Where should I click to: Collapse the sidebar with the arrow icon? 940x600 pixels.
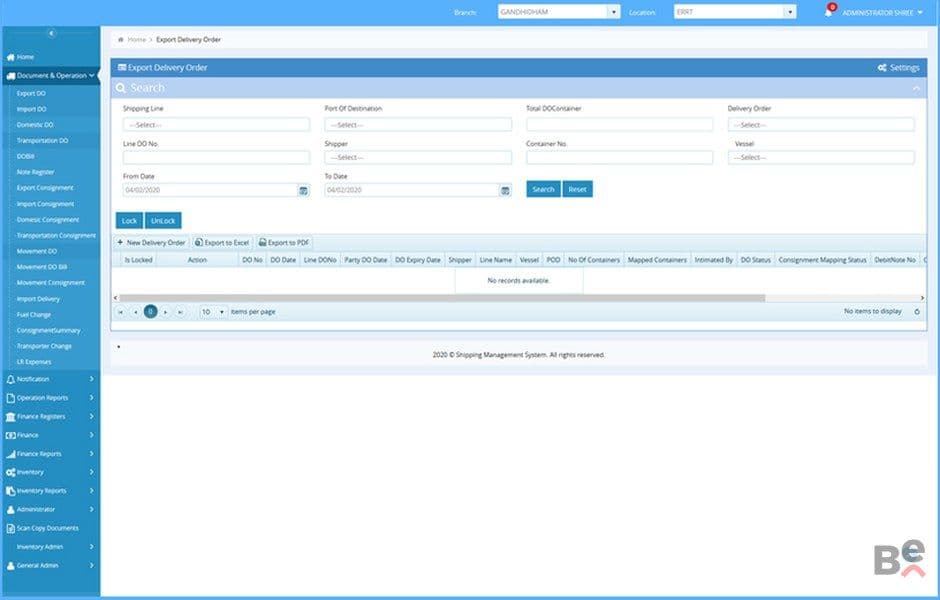[52, 34]
